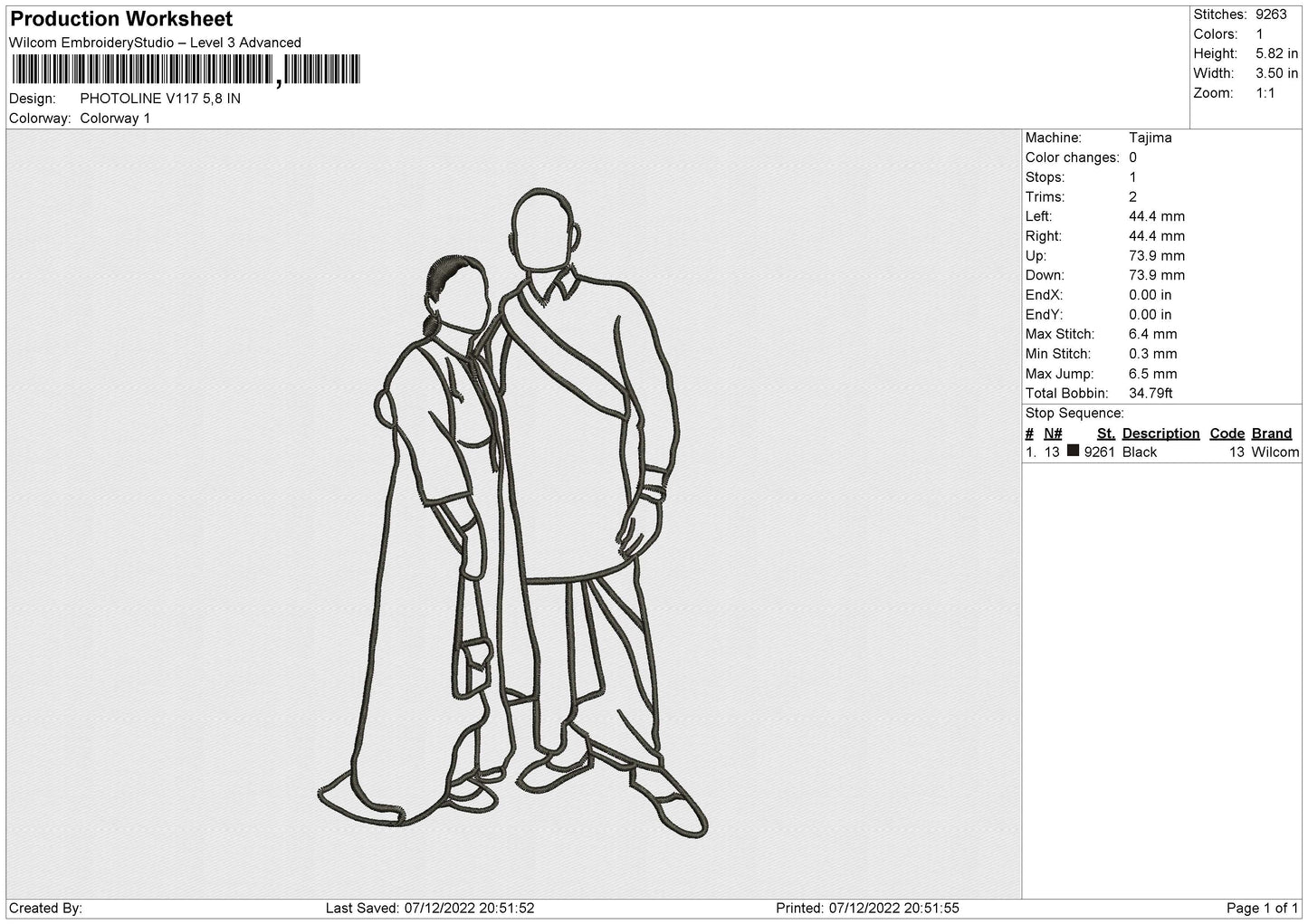The width and height of the screenshot is (1308, 924).
Task: Click the Left value 44.4 mm
Action: click(x=1157, y=216)
